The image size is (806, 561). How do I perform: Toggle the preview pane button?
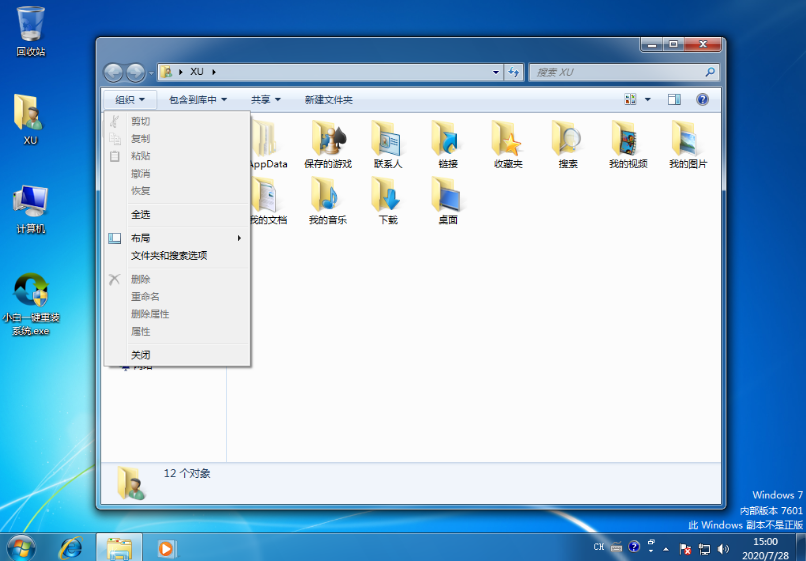[x=674, y=99]
